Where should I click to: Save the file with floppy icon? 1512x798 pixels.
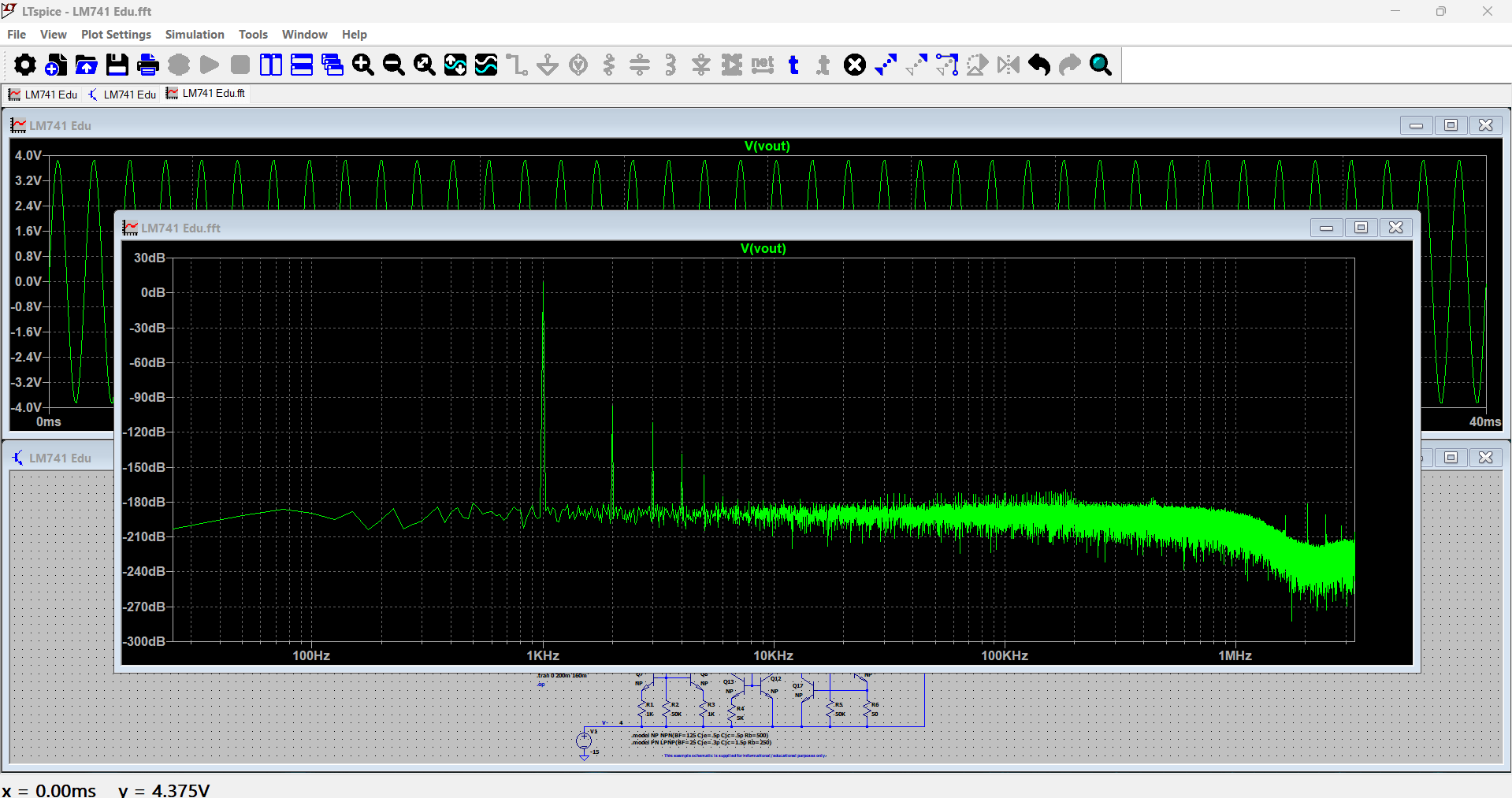tap(117, 65)
